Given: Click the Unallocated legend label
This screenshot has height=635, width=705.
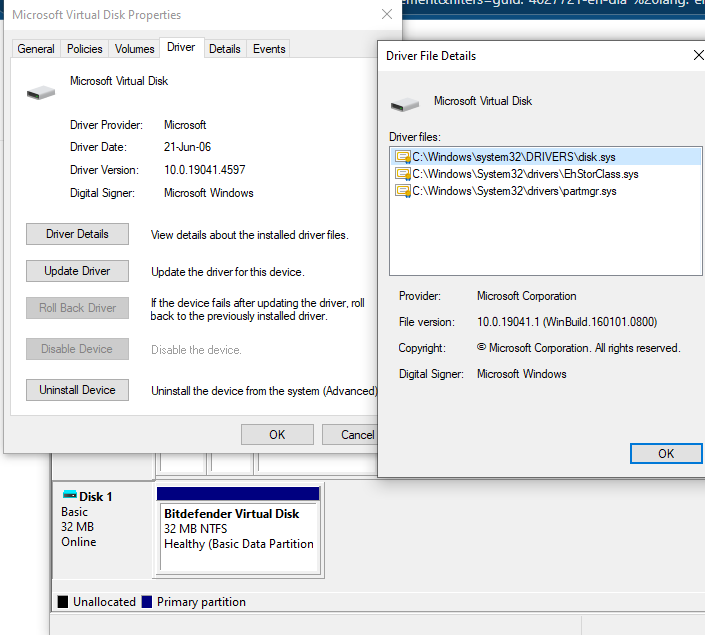Looking at the screenshot, I should pyautogui.click(x=104, y=602).
